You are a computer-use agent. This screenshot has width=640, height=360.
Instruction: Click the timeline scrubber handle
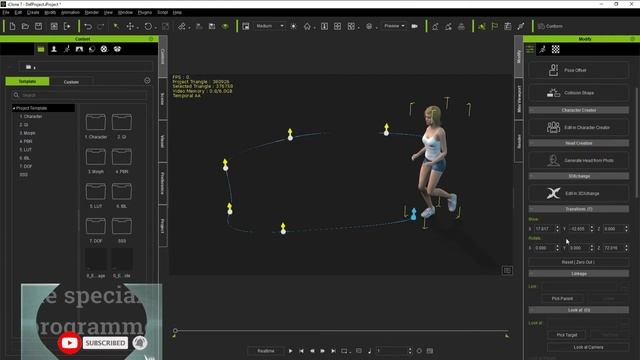(x=175, y=331)
